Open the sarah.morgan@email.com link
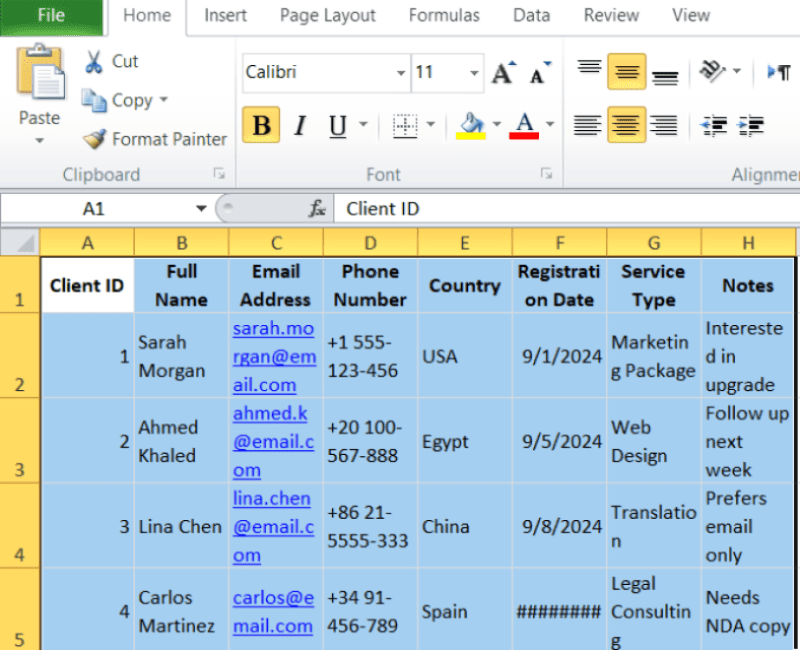800x650 pixels. (274, 356)
